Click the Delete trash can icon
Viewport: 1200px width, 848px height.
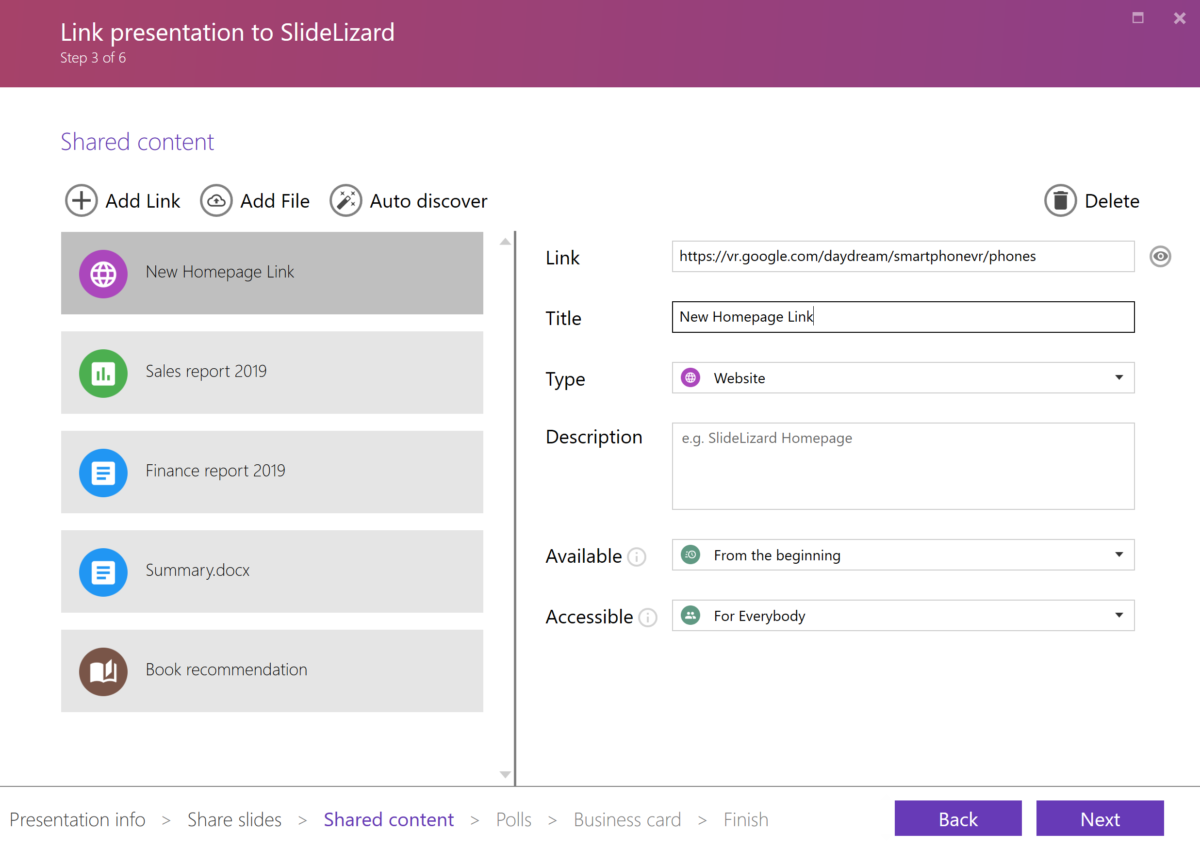pyautogui.click(x=1061, y=200)
